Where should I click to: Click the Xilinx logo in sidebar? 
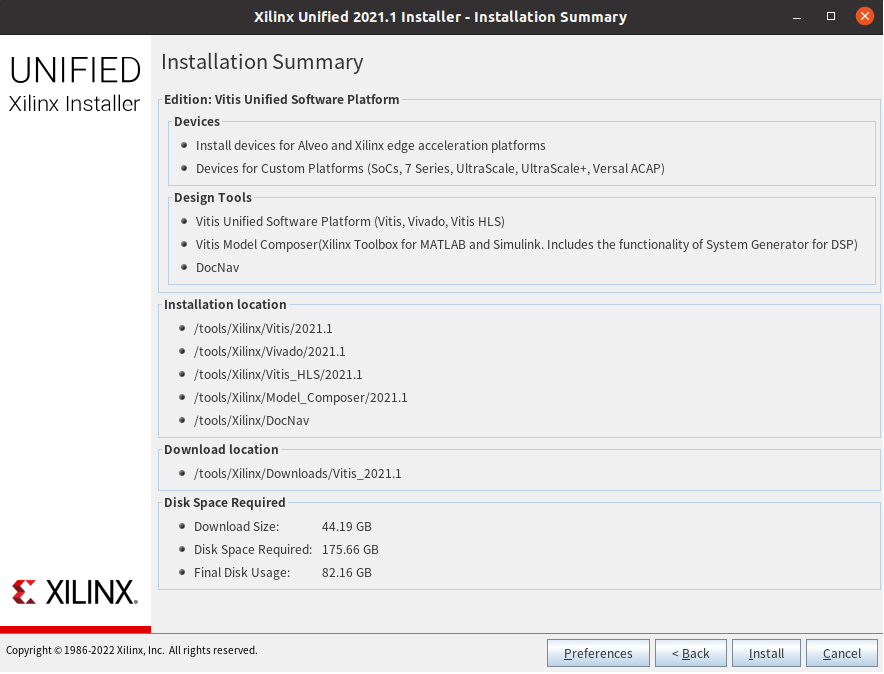coord(75,592)
